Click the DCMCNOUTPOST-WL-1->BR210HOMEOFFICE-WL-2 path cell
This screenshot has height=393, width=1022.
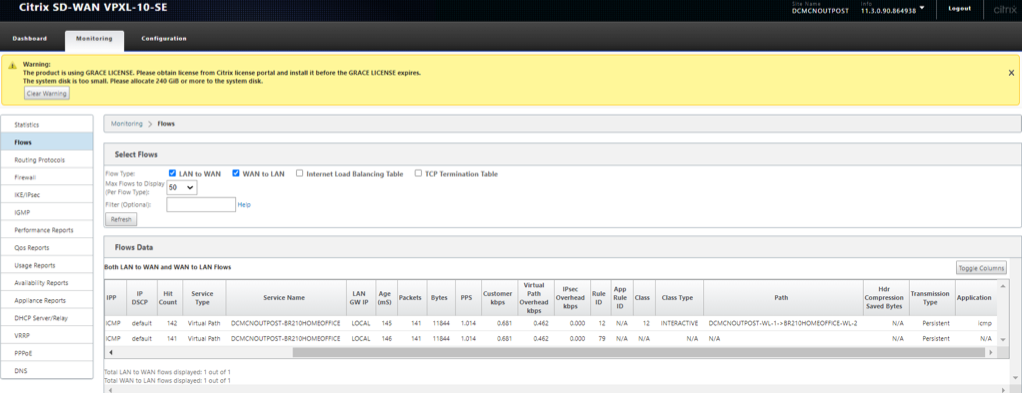[x=783, y=323]
